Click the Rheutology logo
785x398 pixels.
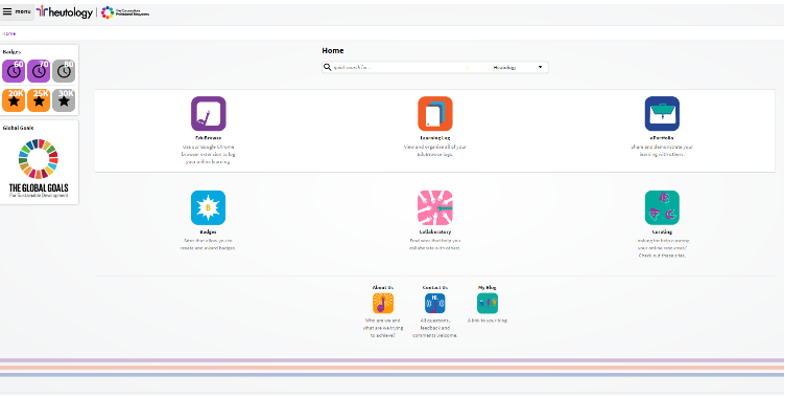point(65,13)
